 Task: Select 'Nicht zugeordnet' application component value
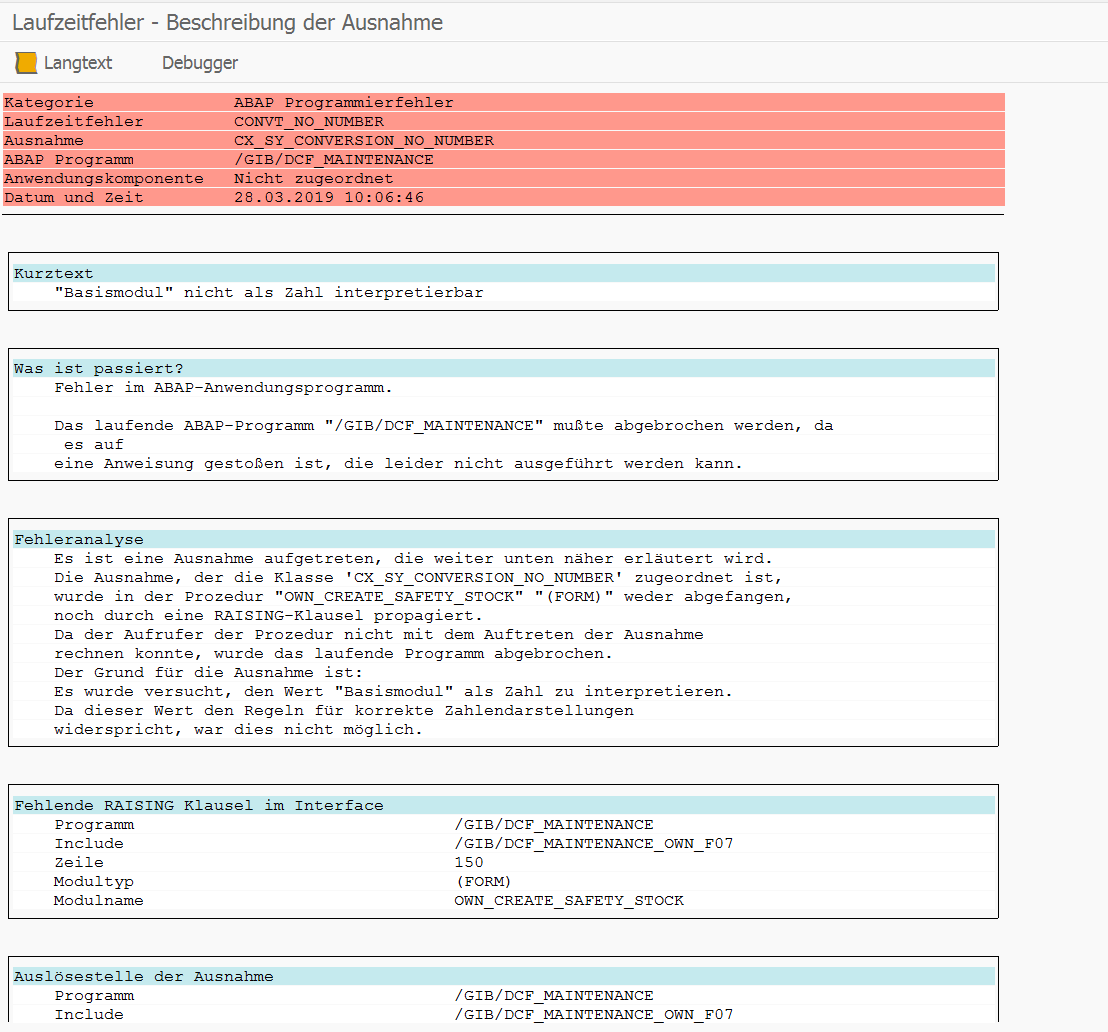pos(313,178)
